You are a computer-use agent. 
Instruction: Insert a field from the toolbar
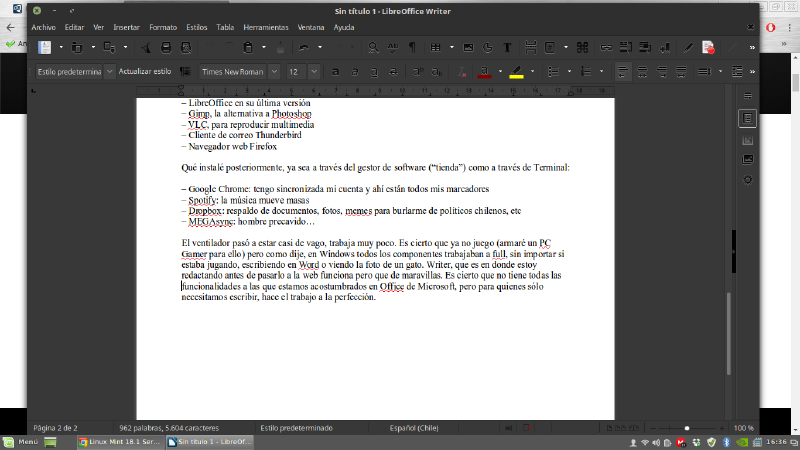tap(550, 47)
